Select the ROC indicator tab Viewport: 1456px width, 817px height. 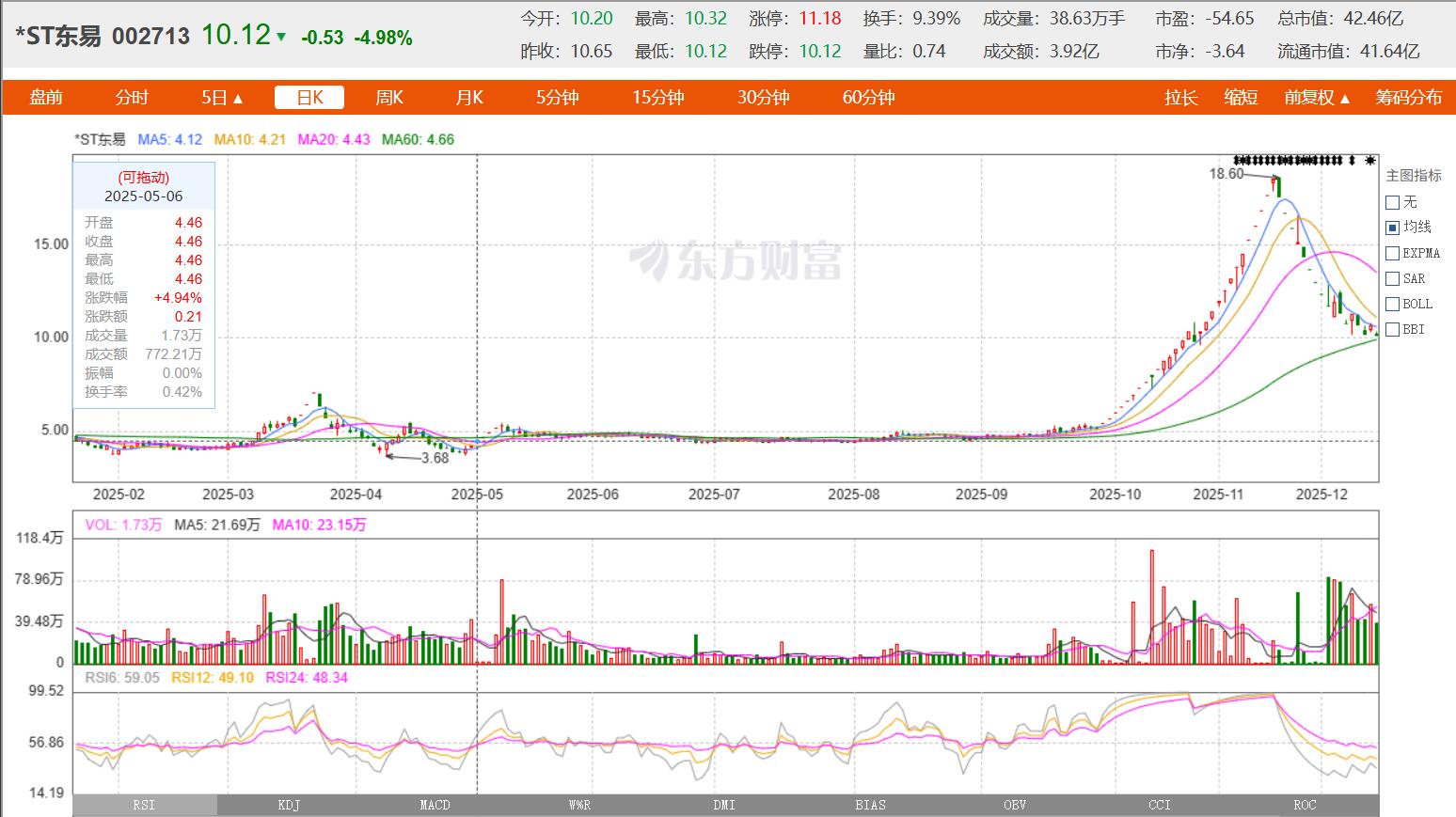coord(1306,805)
